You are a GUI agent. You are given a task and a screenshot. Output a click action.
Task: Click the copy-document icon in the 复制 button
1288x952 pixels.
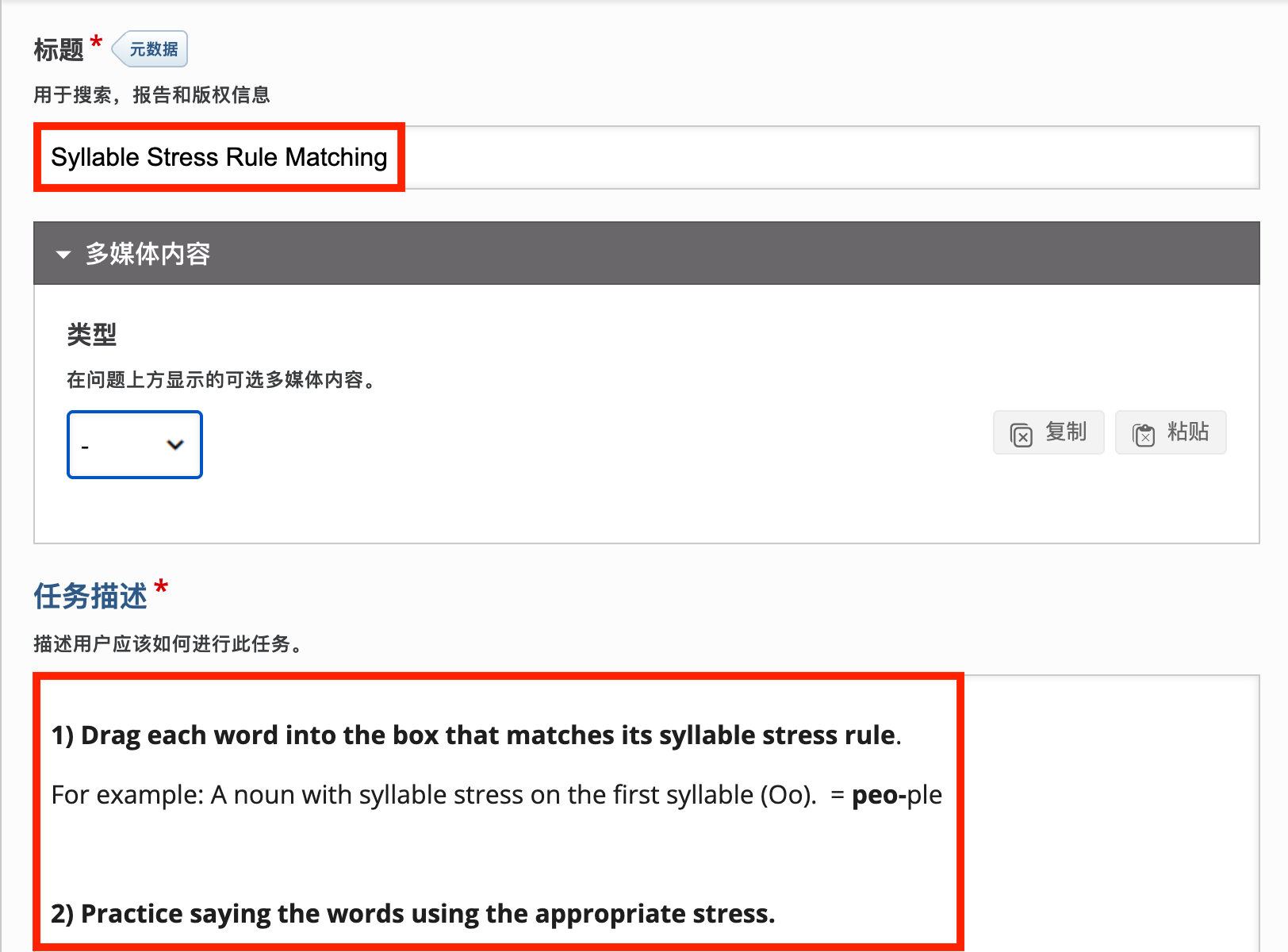[1023, 432]
